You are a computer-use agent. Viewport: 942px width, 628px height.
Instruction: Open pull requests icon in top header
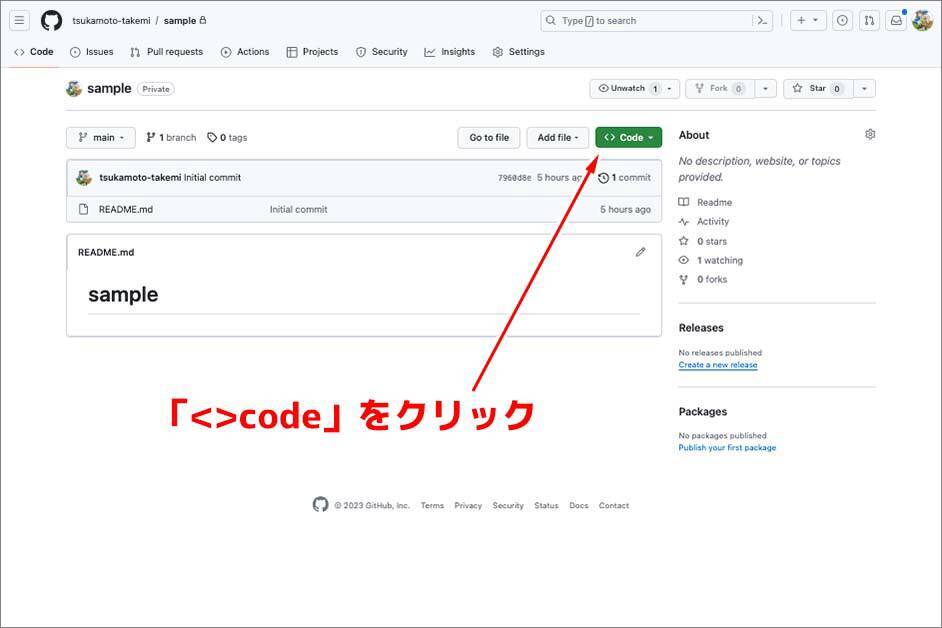click(x=869, y=20)
